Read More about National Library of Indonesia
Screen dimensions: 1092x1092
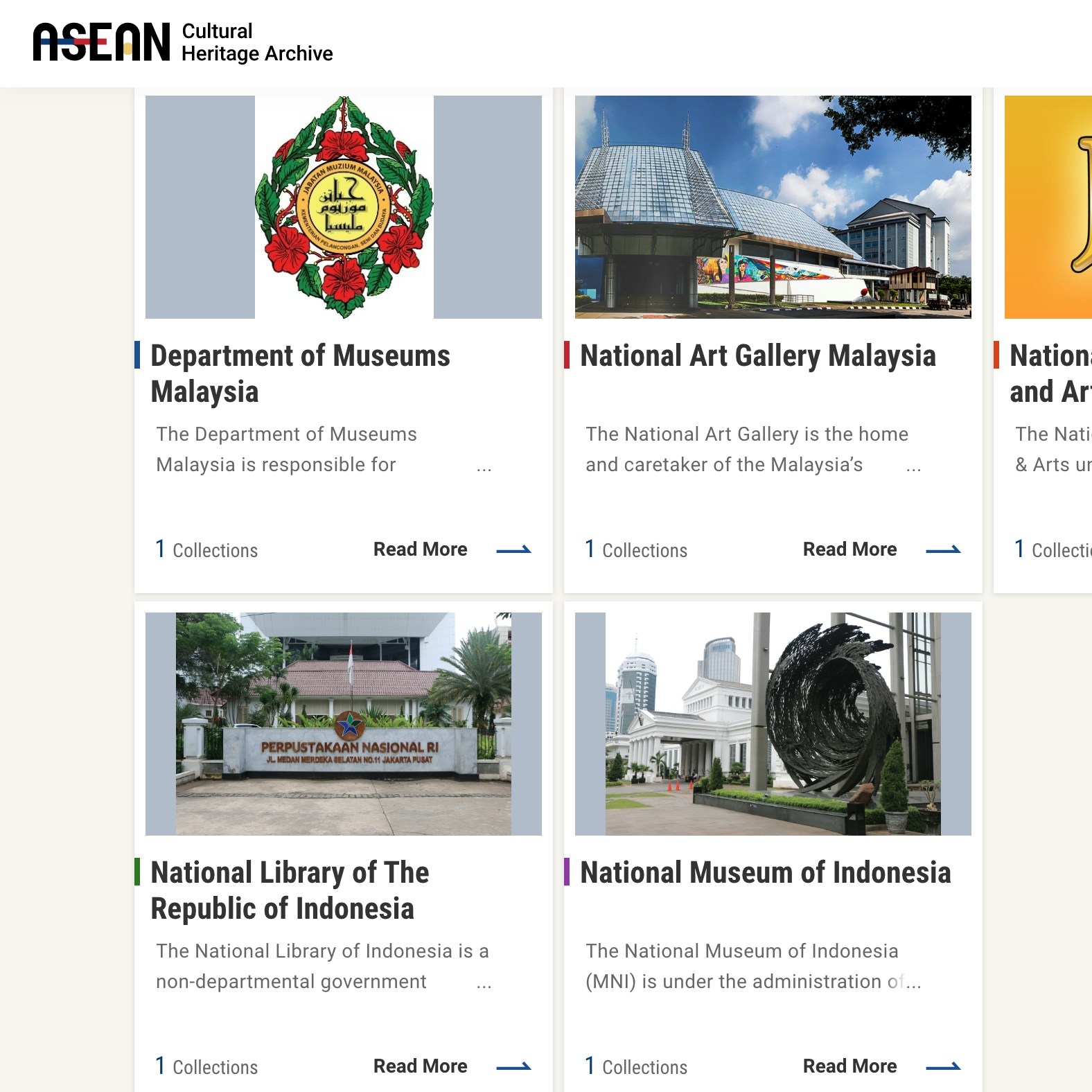coord(420,1066)
